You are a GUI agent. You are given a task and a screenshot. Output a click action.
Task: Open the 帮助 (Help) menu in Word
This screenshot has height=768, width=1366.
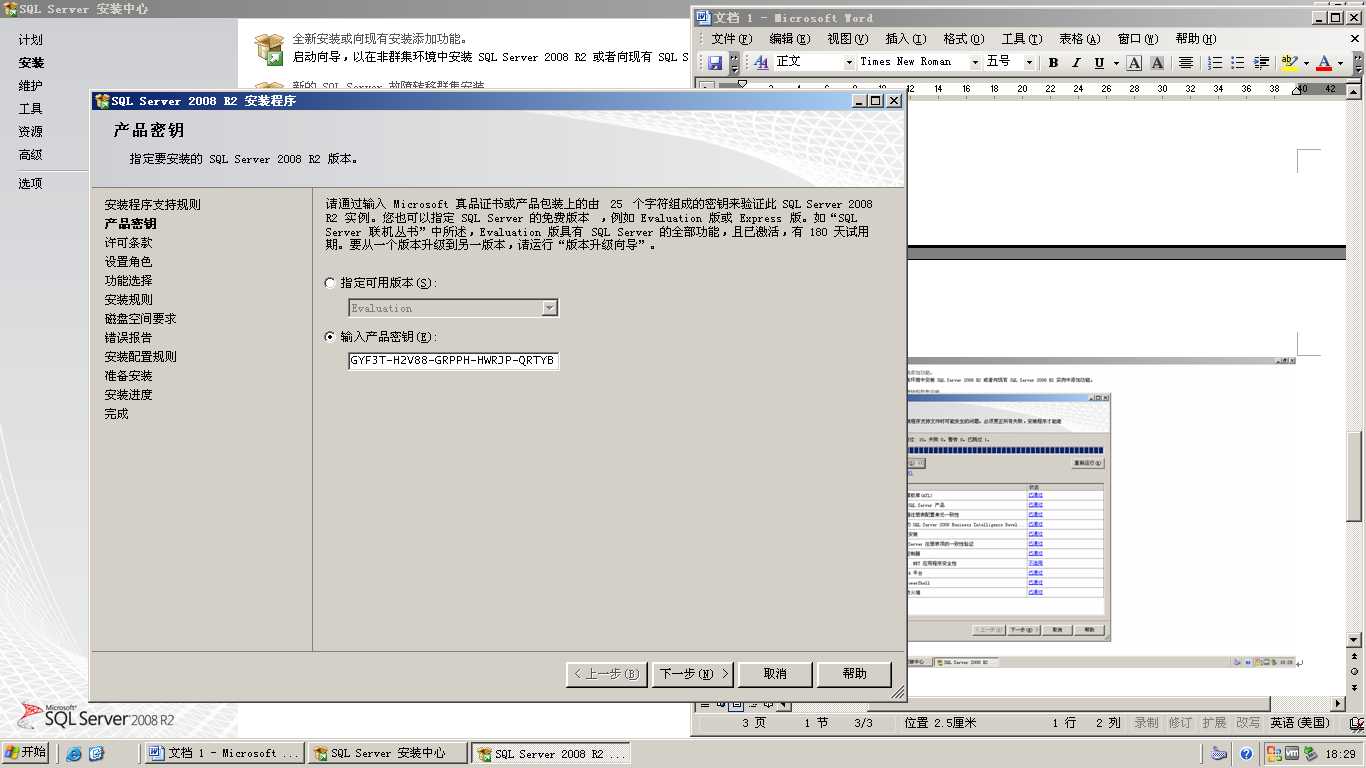[1195, 39]
